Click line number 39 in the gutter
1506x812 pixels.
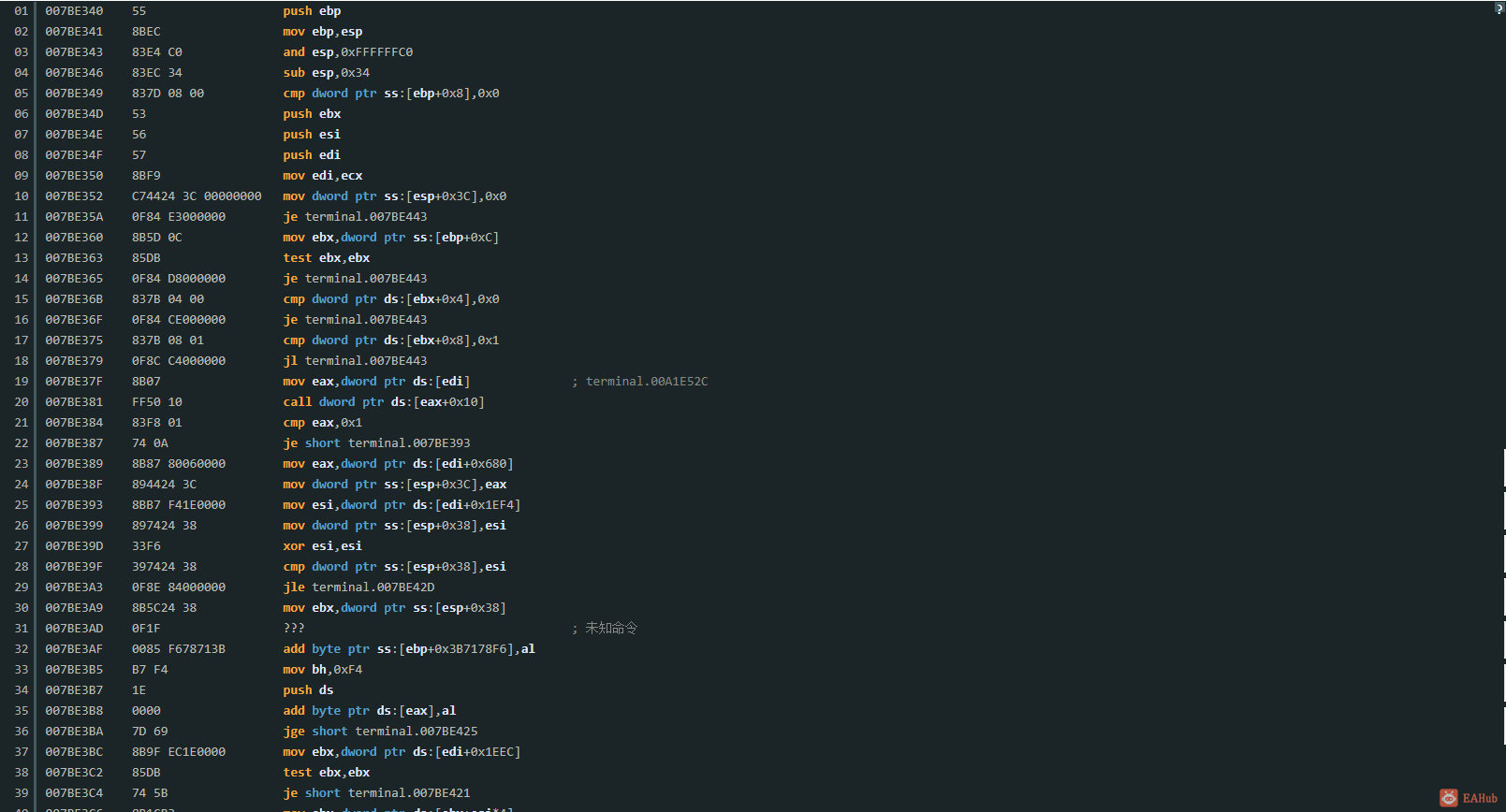pyautogui.click(x=22, y=793)
